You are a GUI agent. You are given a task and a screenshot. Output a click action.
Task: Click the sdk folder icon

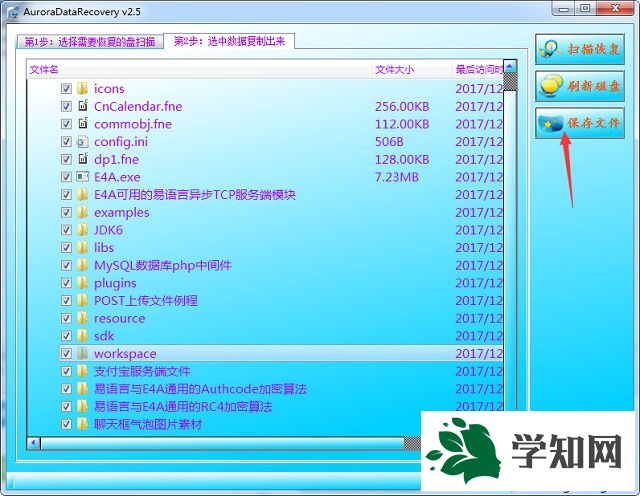pyautogui.click(x=82, y=336)
